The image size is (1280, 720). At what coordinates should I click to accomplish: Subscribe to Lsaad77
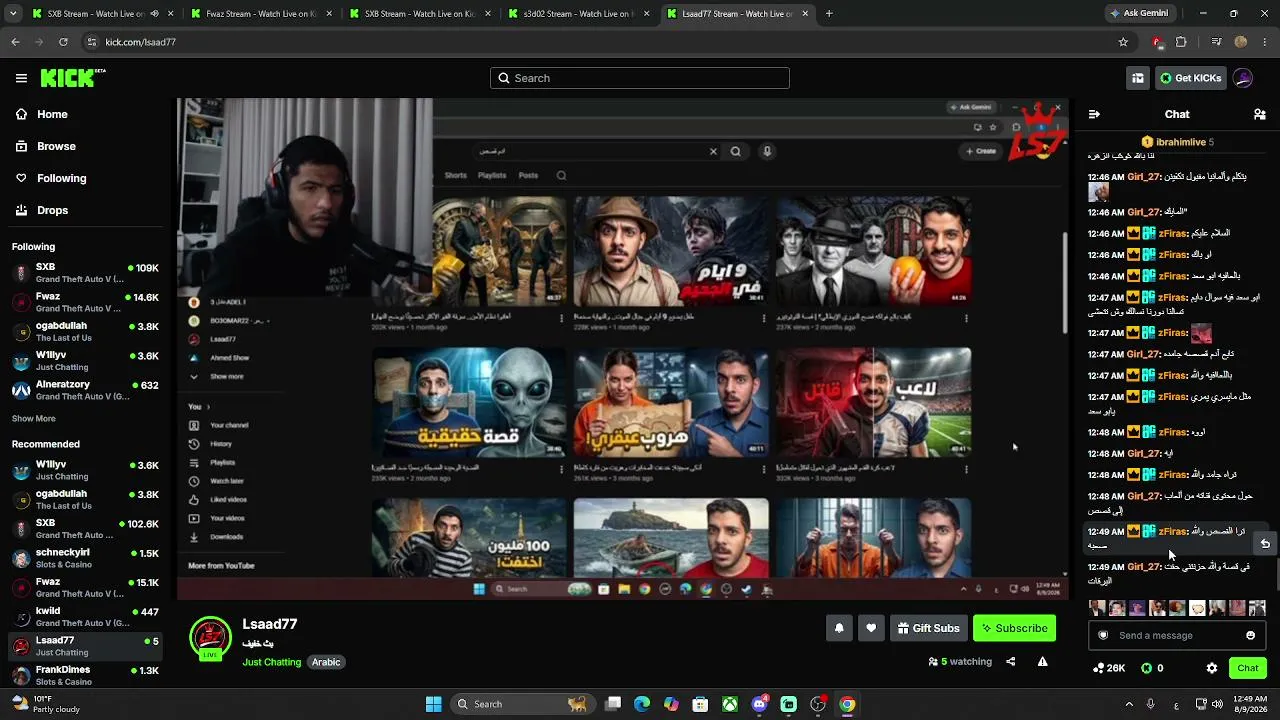[1014, 628]
